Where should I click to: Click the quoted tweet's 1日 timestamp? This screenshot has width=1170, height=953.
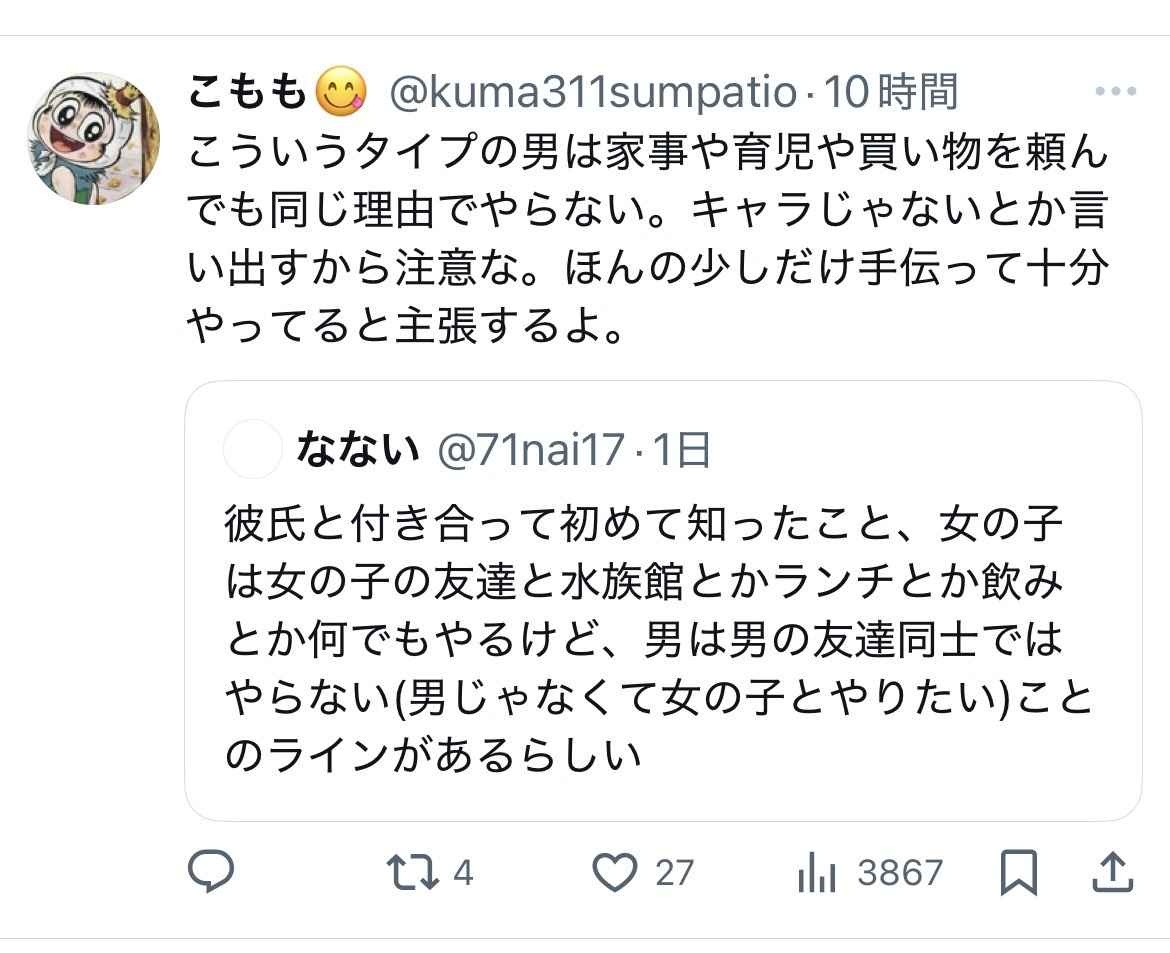pyautogui.click(x=682, y=451)
